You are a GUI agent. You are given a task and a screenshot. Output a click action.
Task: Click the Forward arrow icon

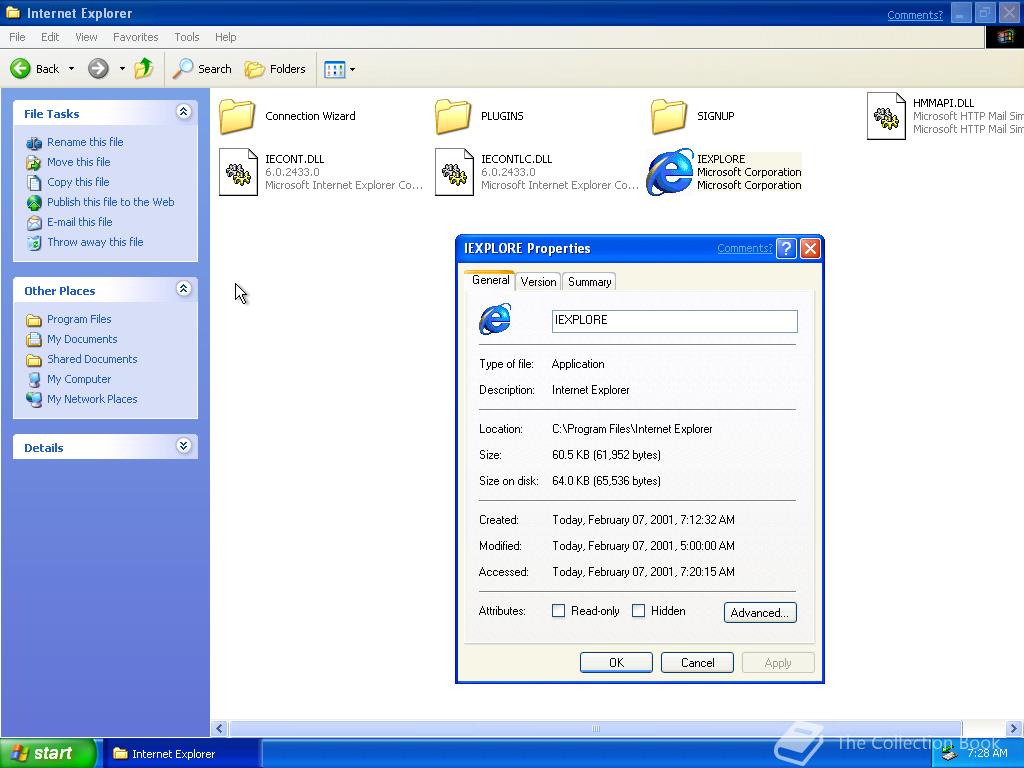[99, 69]
